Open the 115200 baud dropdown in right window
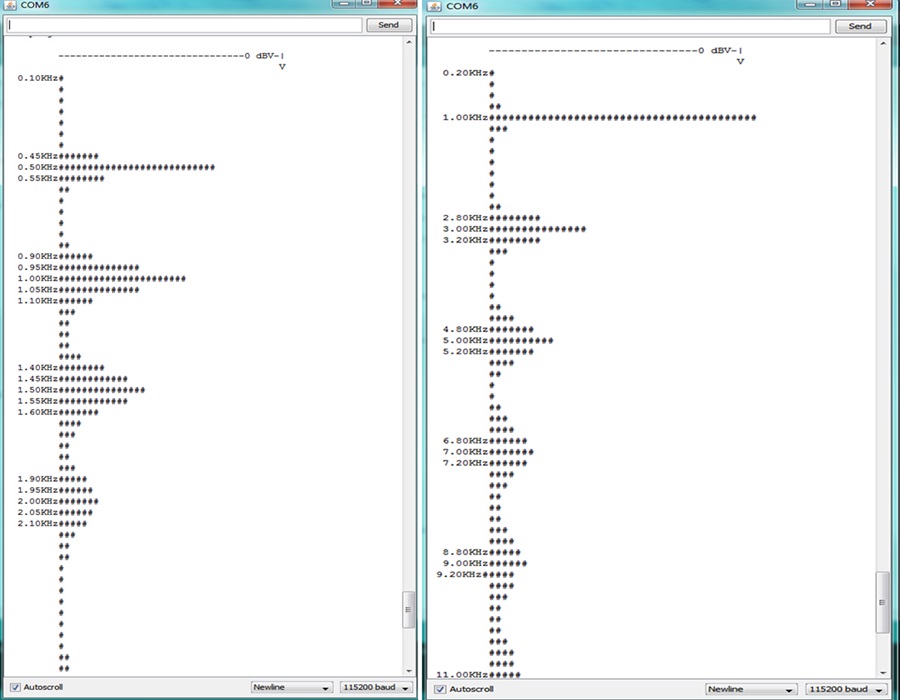Screen dimensions: 900x700 click(845, 689)
